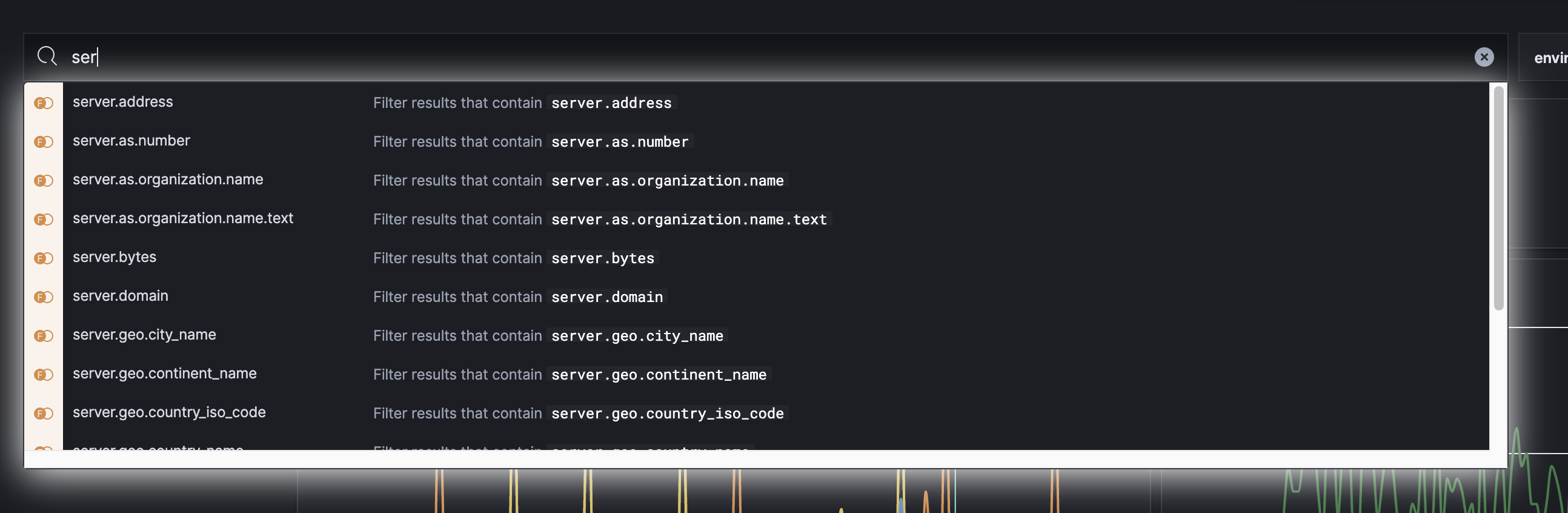Image resolution: width=1568 pixels, height=513 pixels.
Task: Select the server.address suggestion
Action: pyautogui.click(x=757, y=102)
